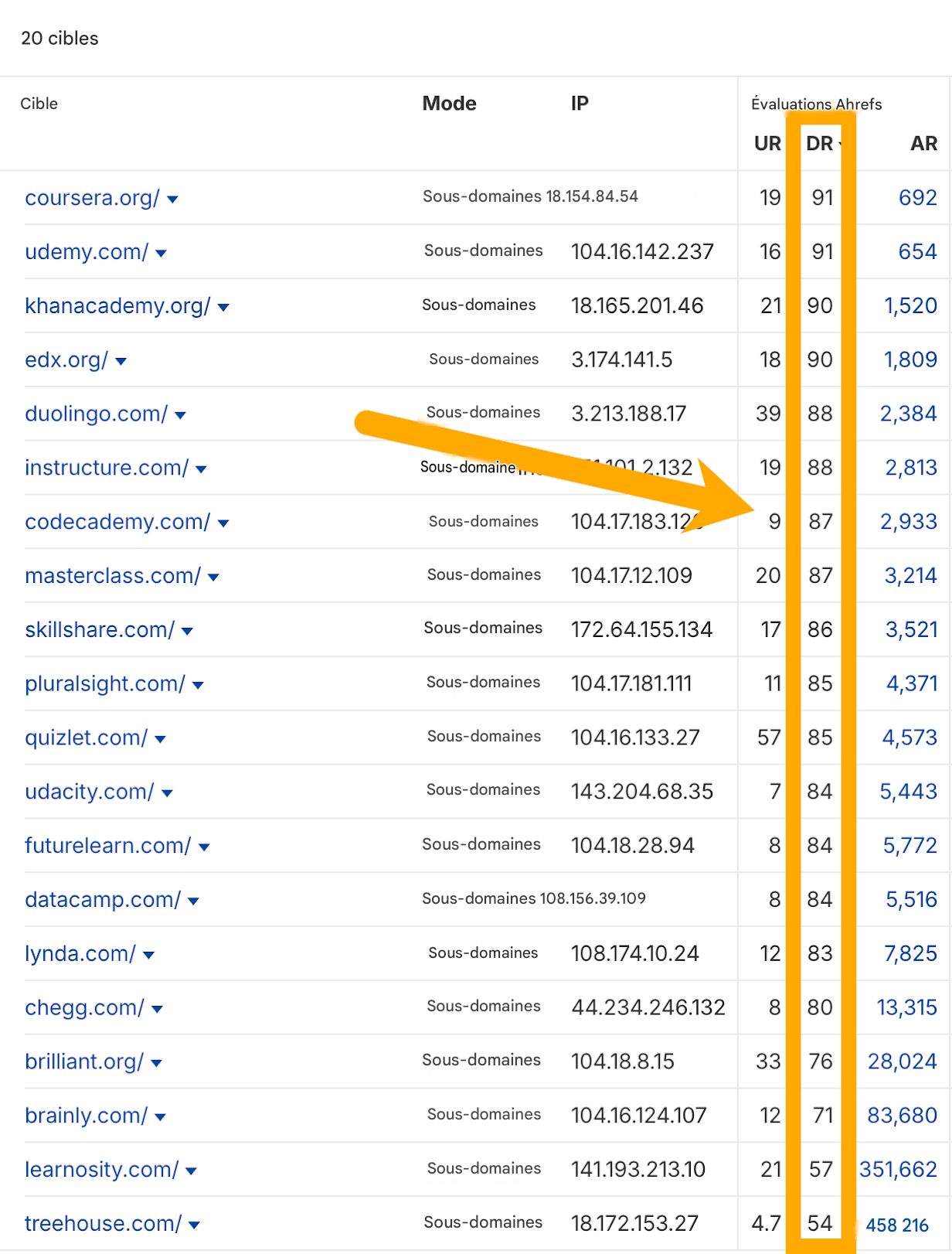Open the khanacademy.org/ target link
This screenshot has width=952, height=1254.
point(117,306)
